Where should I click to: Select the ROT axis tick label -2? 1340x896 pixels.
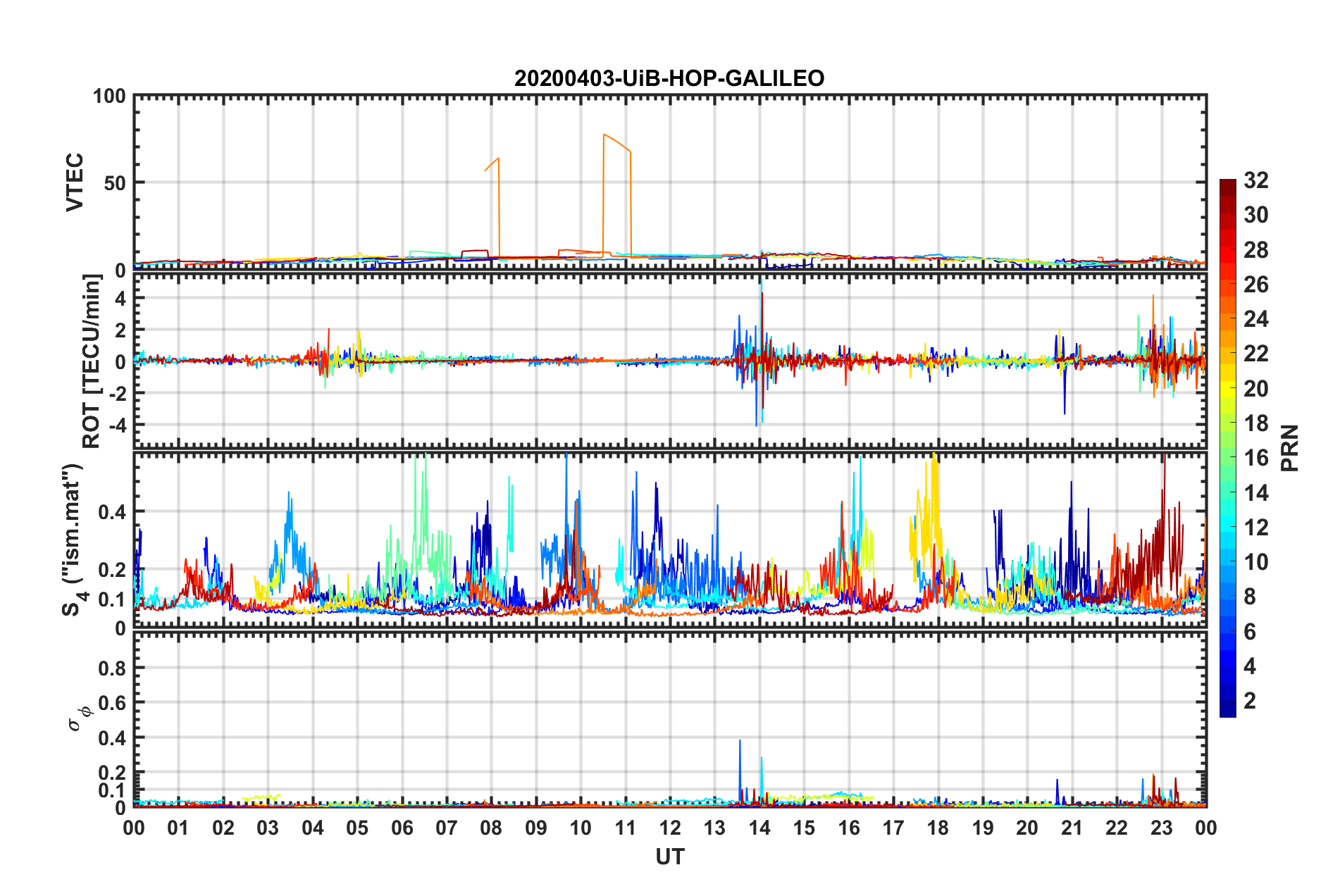pyautogui.click(x=116, y=393)
